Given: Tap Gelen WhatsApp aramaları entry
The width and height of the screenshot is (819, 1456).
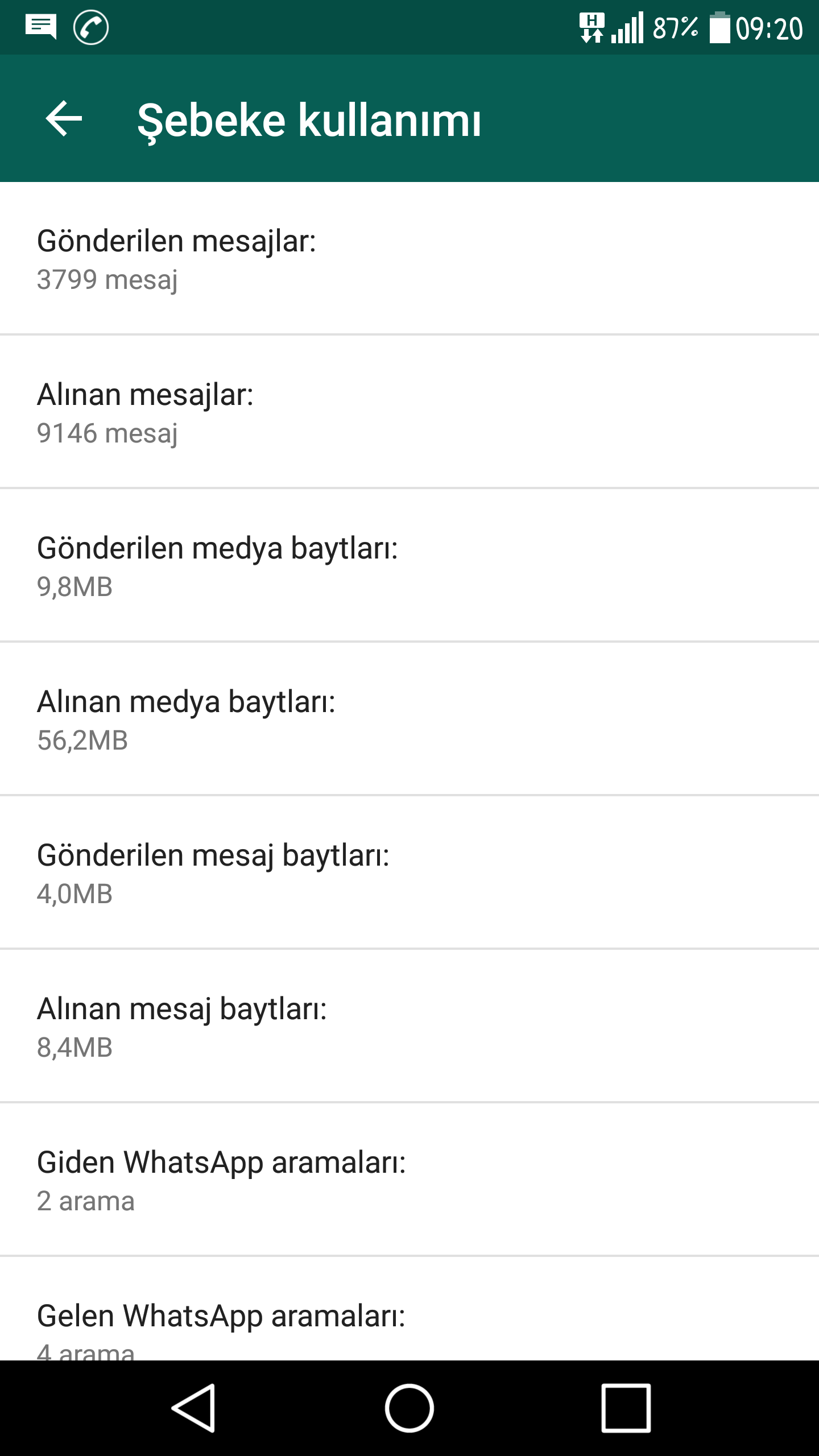Looking at the screenshot, I should (x=409, y=1325).
